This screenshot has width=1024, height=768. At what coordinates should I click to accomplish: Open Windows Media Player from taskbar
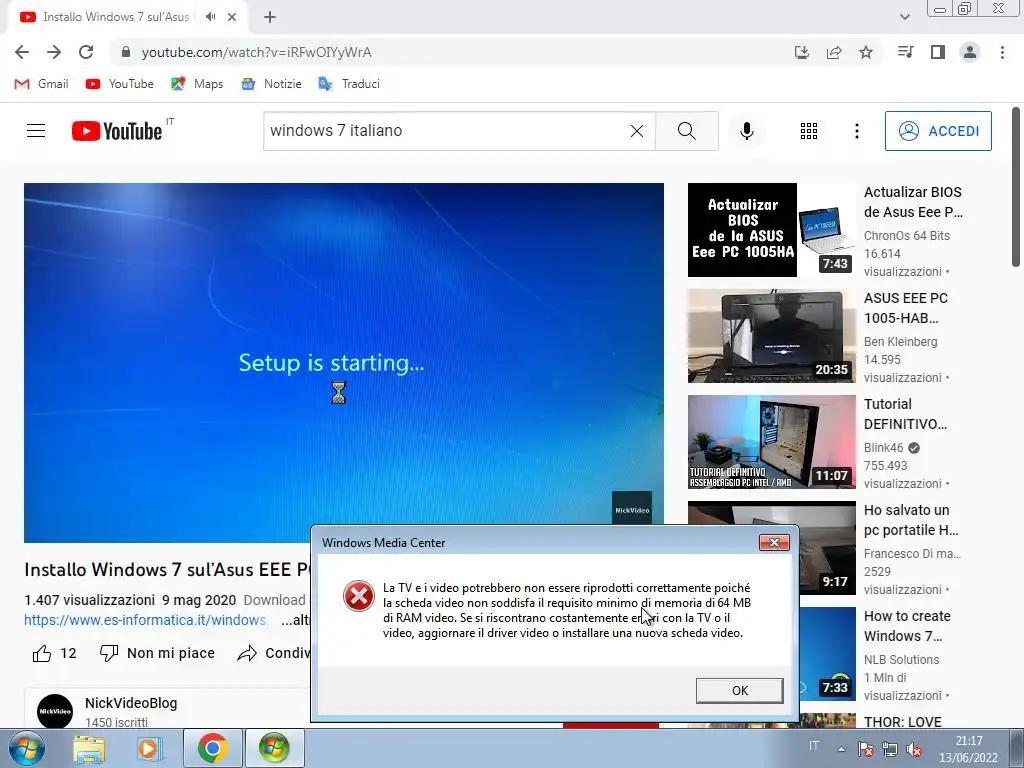point(150,748)
